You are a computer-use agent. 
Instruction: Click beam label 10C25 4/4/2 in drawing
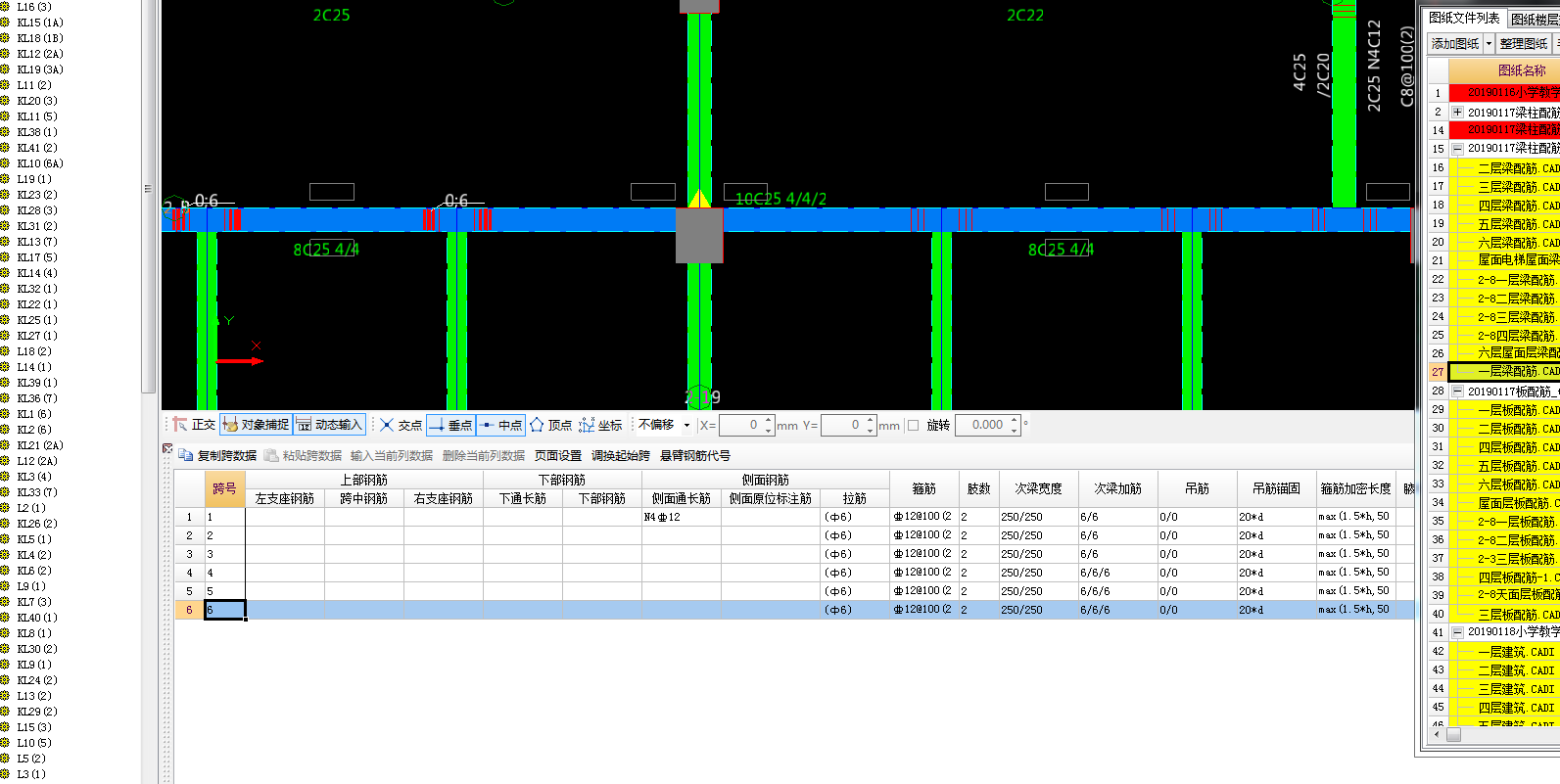coord(780,199)
